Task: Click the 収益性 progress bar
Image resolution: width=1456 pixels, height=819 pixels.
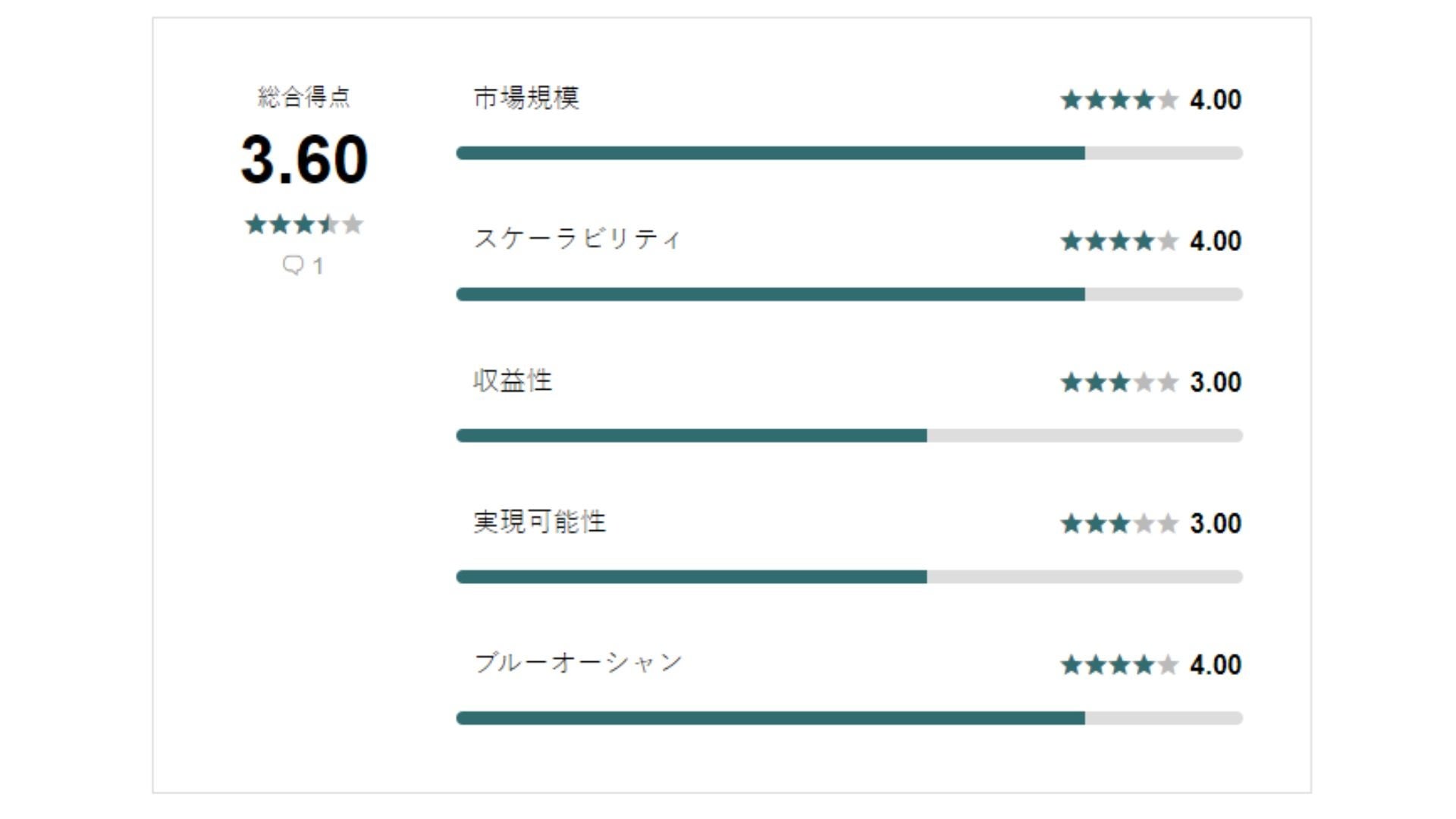Action: tap(849, 435)
